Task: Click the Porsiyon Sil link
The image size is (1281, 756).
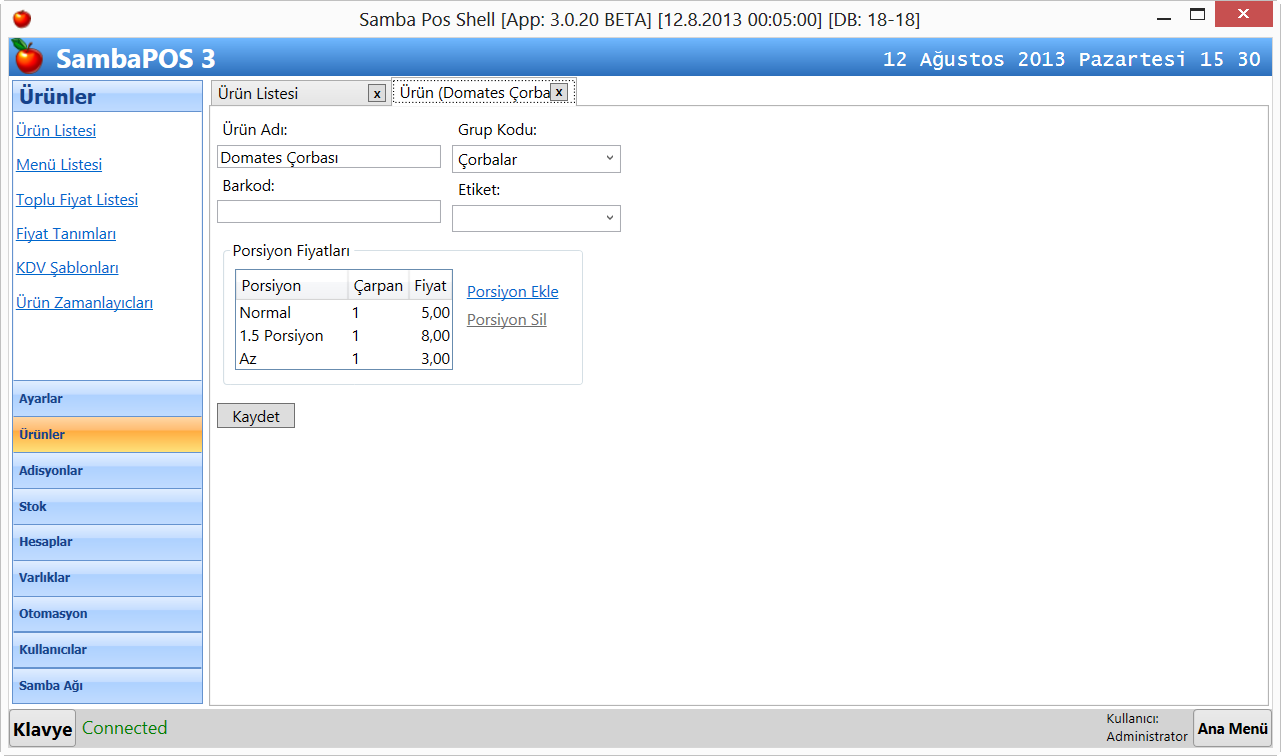Action: 506,320
